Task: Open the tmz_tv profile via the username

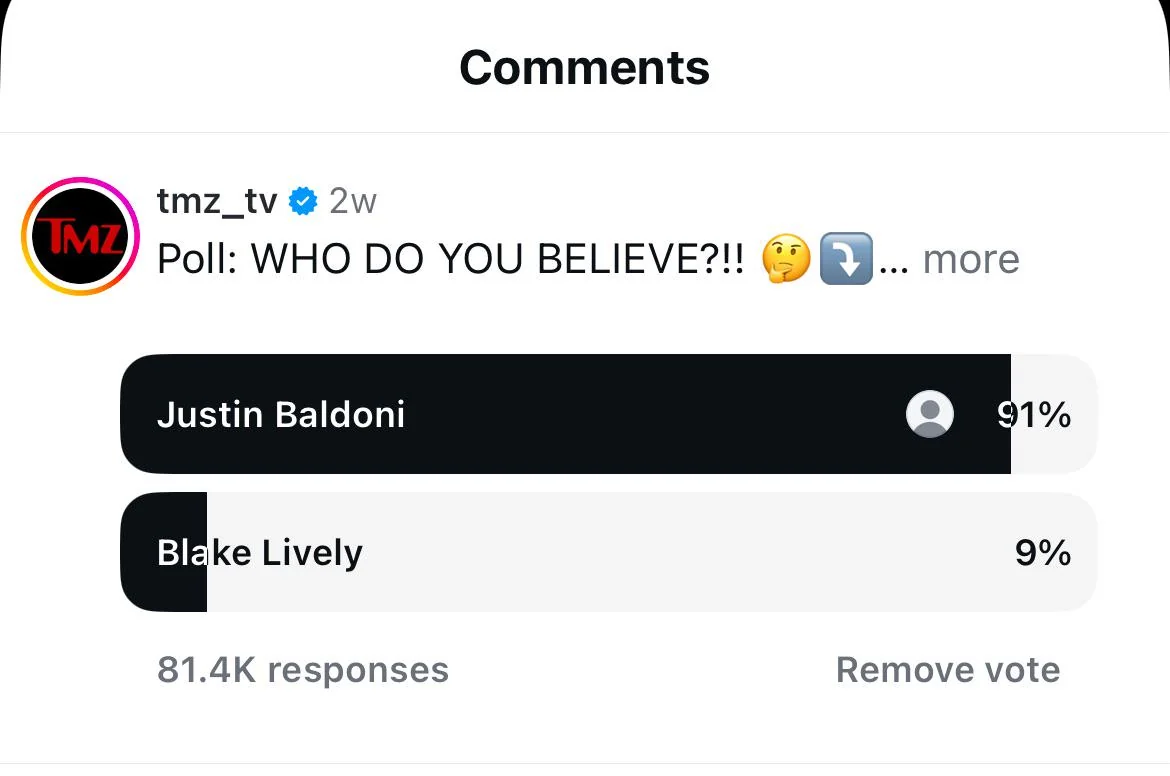Action: [216, 200]
